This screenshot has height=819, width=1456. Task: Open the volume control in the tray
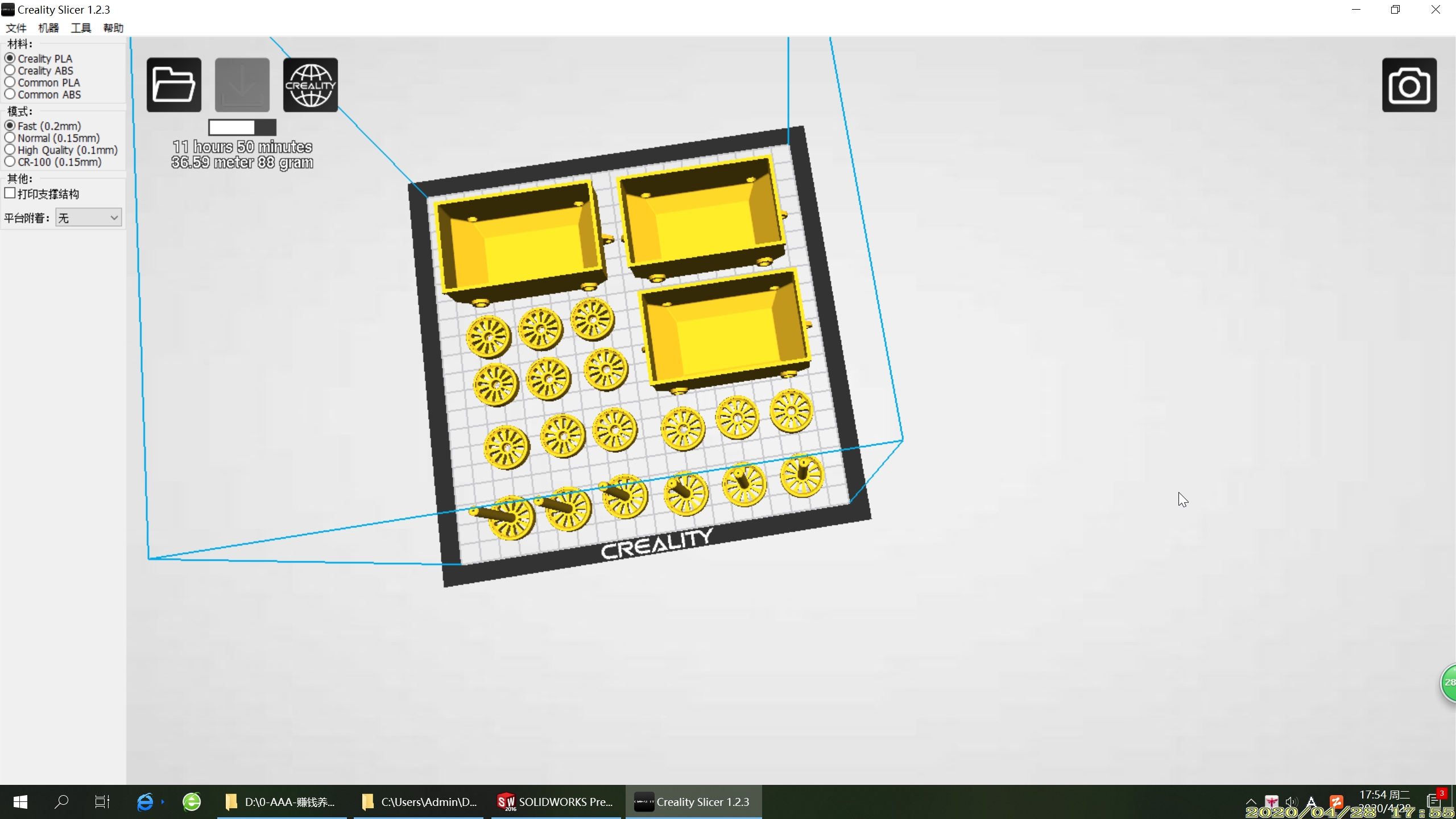1292,802
